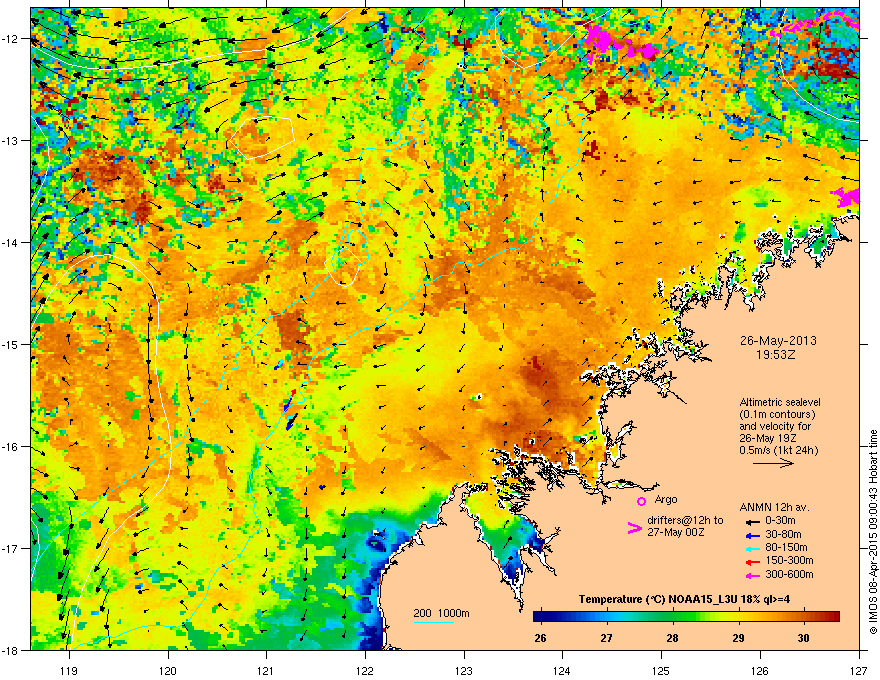
Task: Click the magenta Argo circle symbol
Action: pos(641,501)
